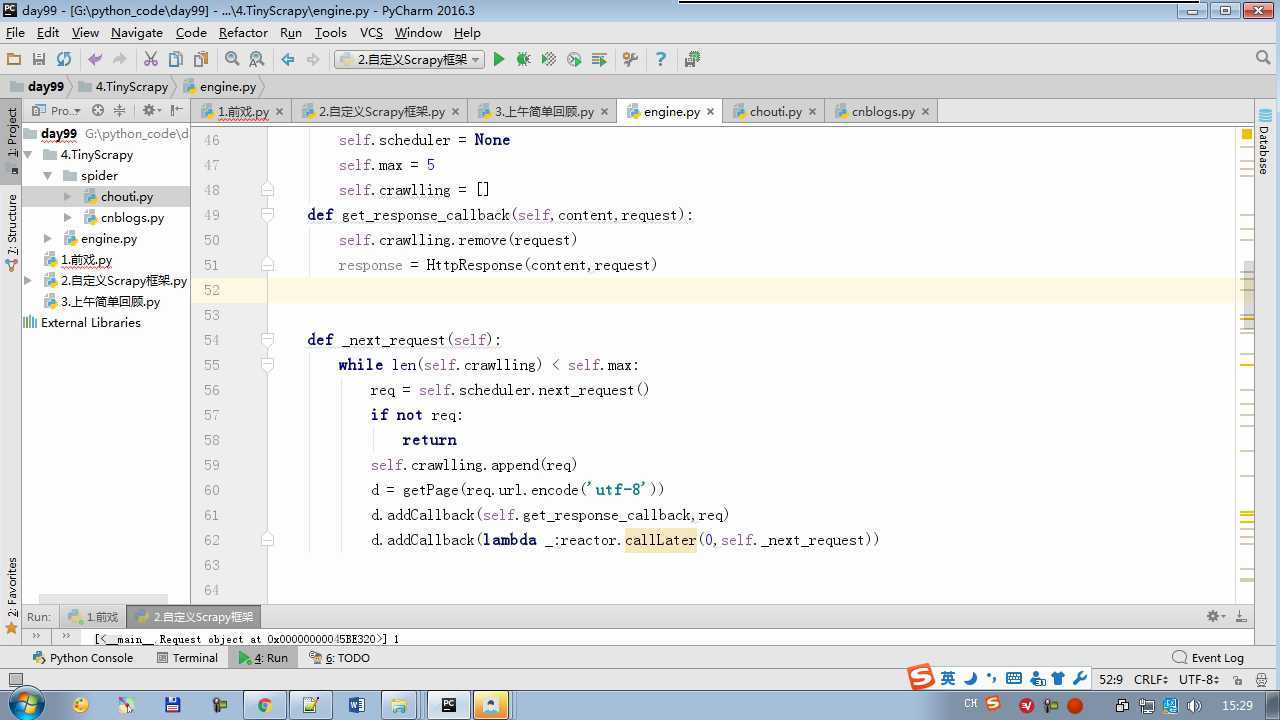1280x720 pixels.
Task: Open the Event Log
Action: click(1208, 658)
